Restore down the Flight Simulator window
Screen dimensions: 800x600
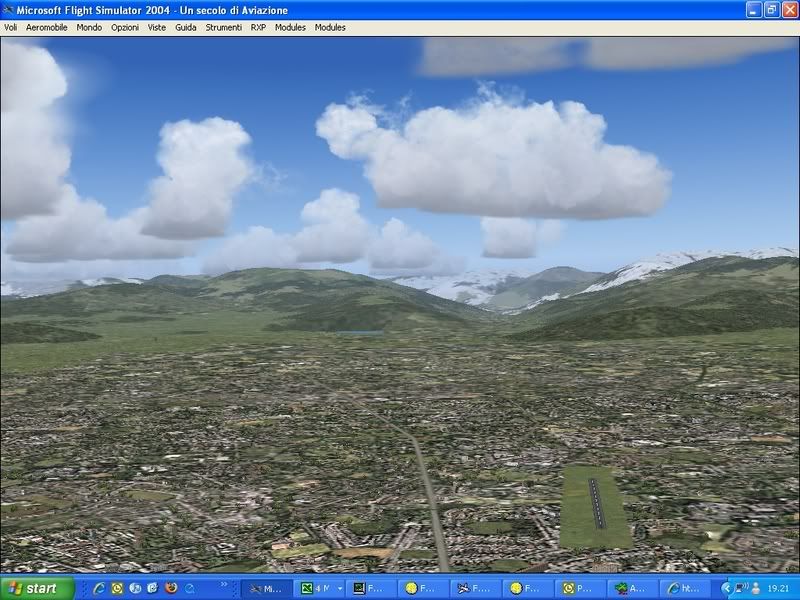(x=772, y=10)
